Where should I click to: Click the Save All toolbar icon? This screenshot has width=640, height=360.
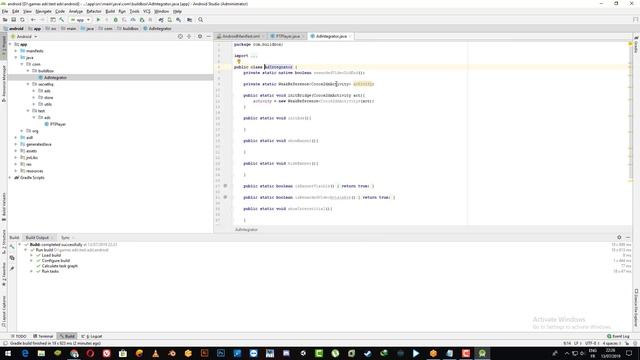click(x=13, y=20)
